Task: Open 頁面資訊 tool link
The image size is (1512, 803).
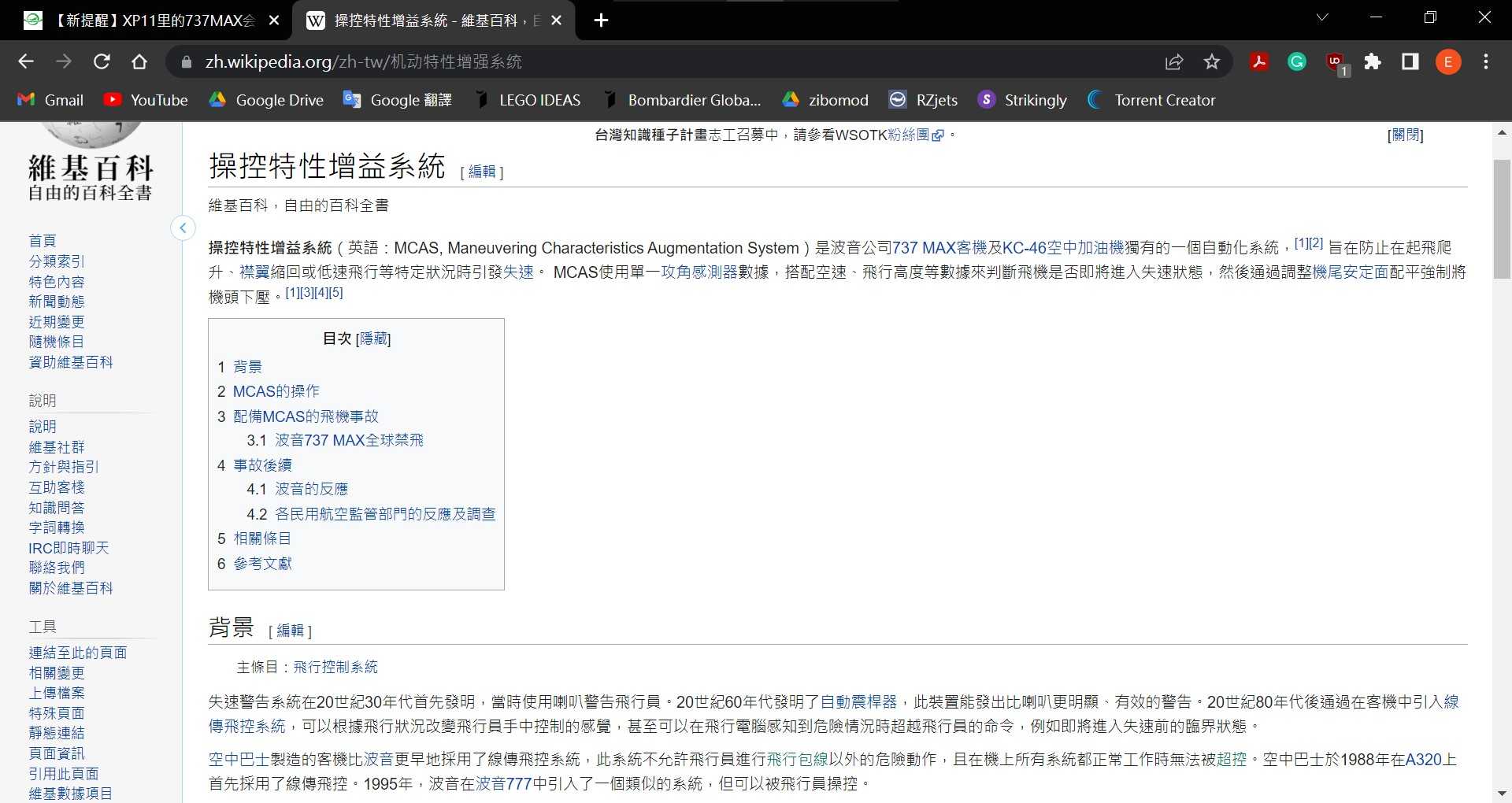Action: click(57, 753)
